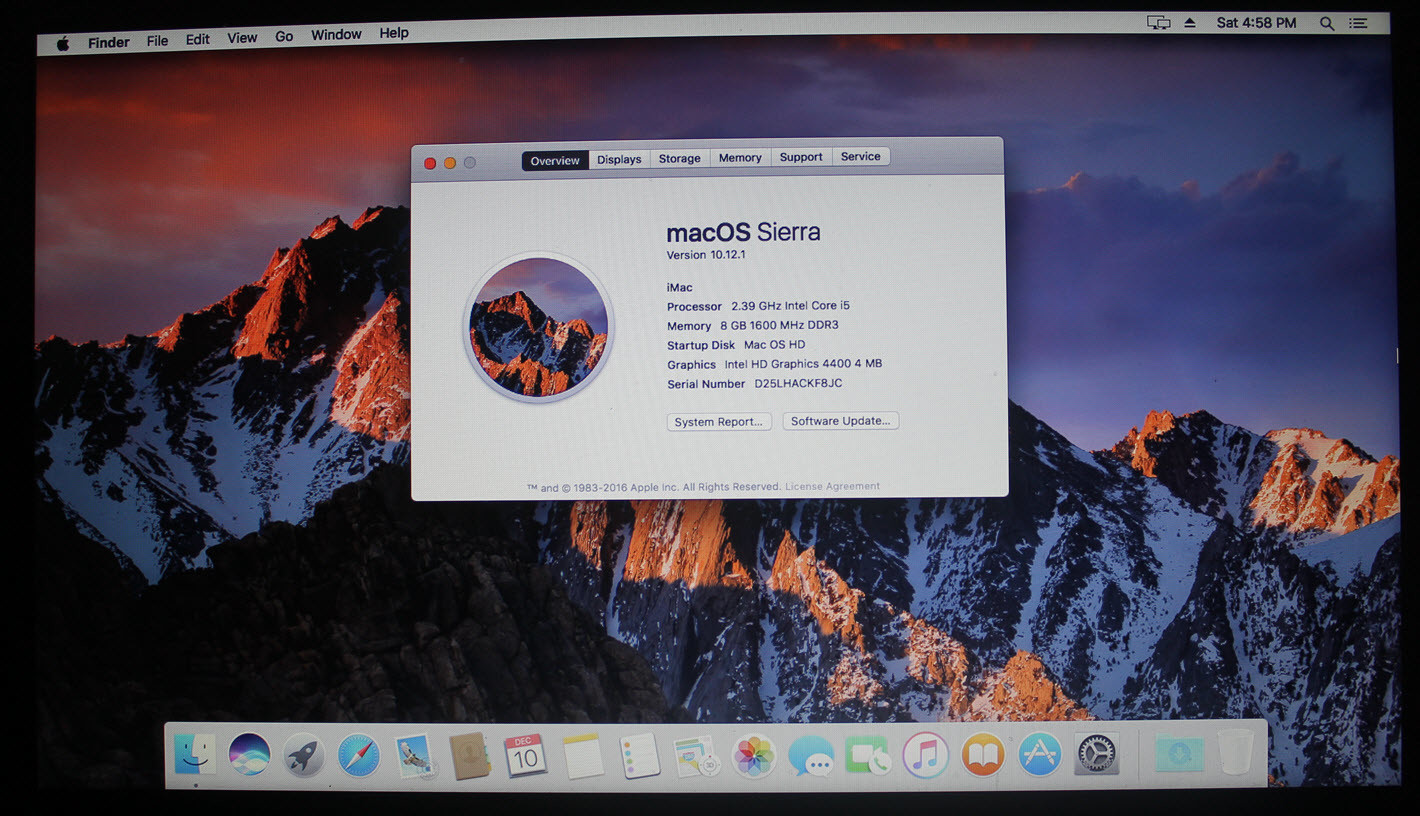1420x816 pixels.
Task: Open the License Agreement link
Action: point(832,486)
